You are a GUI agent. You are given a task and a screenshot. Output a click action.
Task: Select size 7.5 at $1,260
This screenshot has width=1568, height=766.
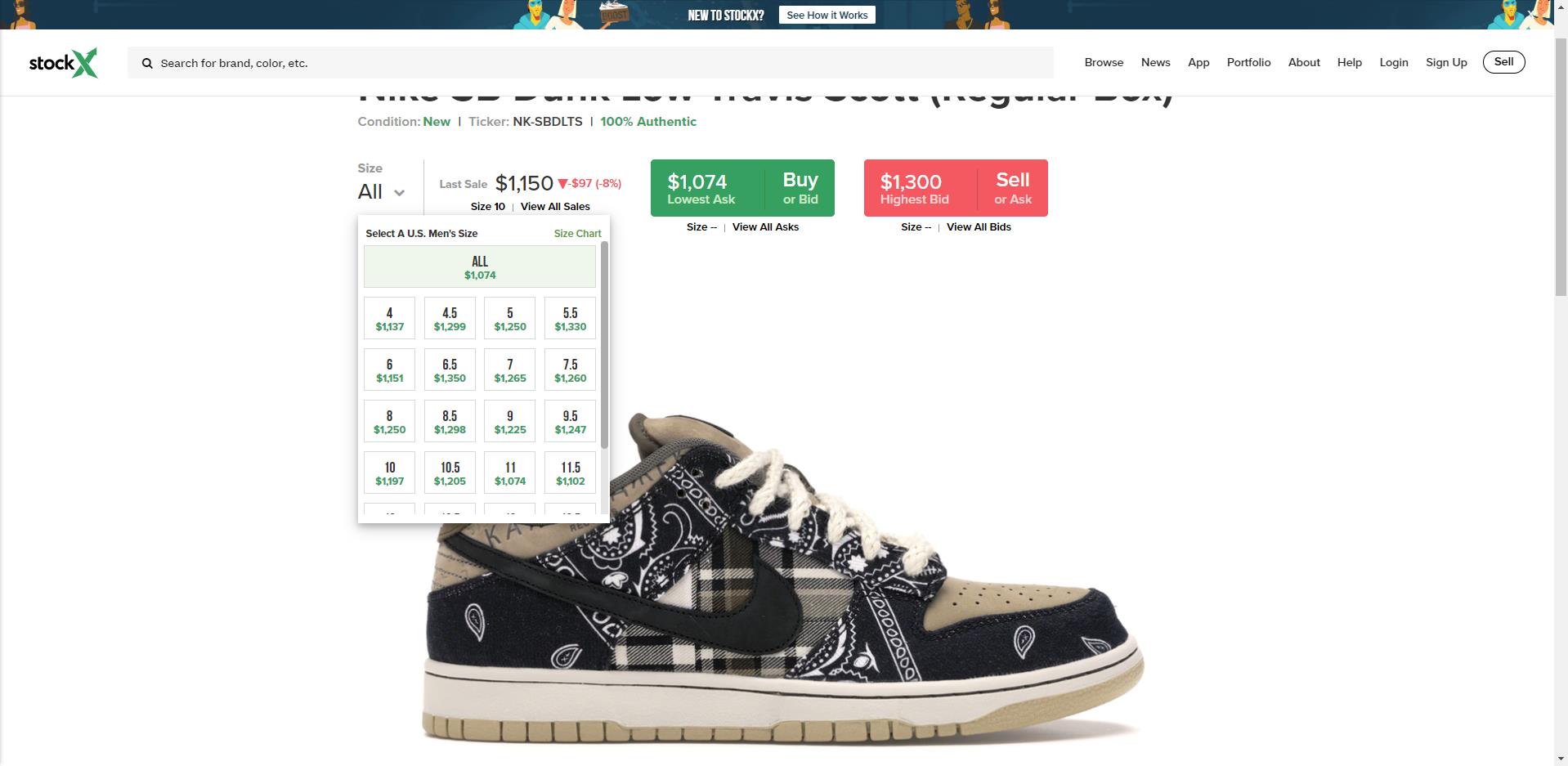click(x=570, y=370)
